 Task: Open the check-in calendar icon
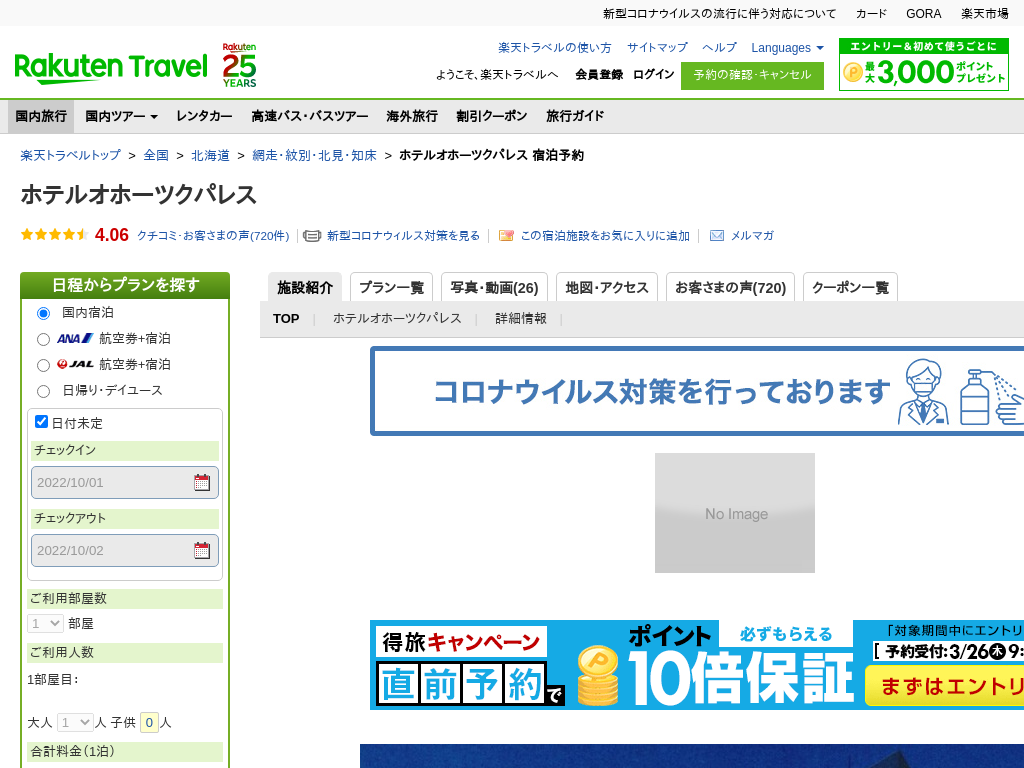(202, 483)
